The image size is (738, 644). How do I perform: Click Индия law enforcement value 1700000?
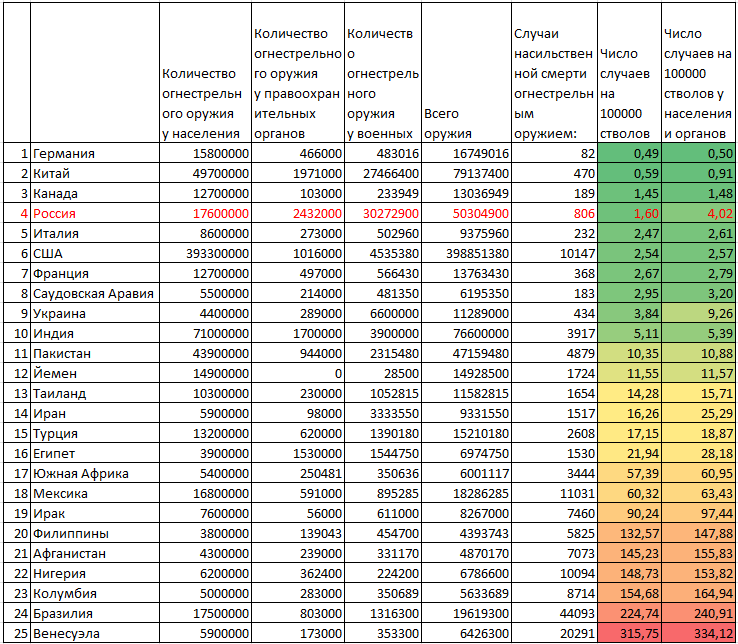[298, 334]
